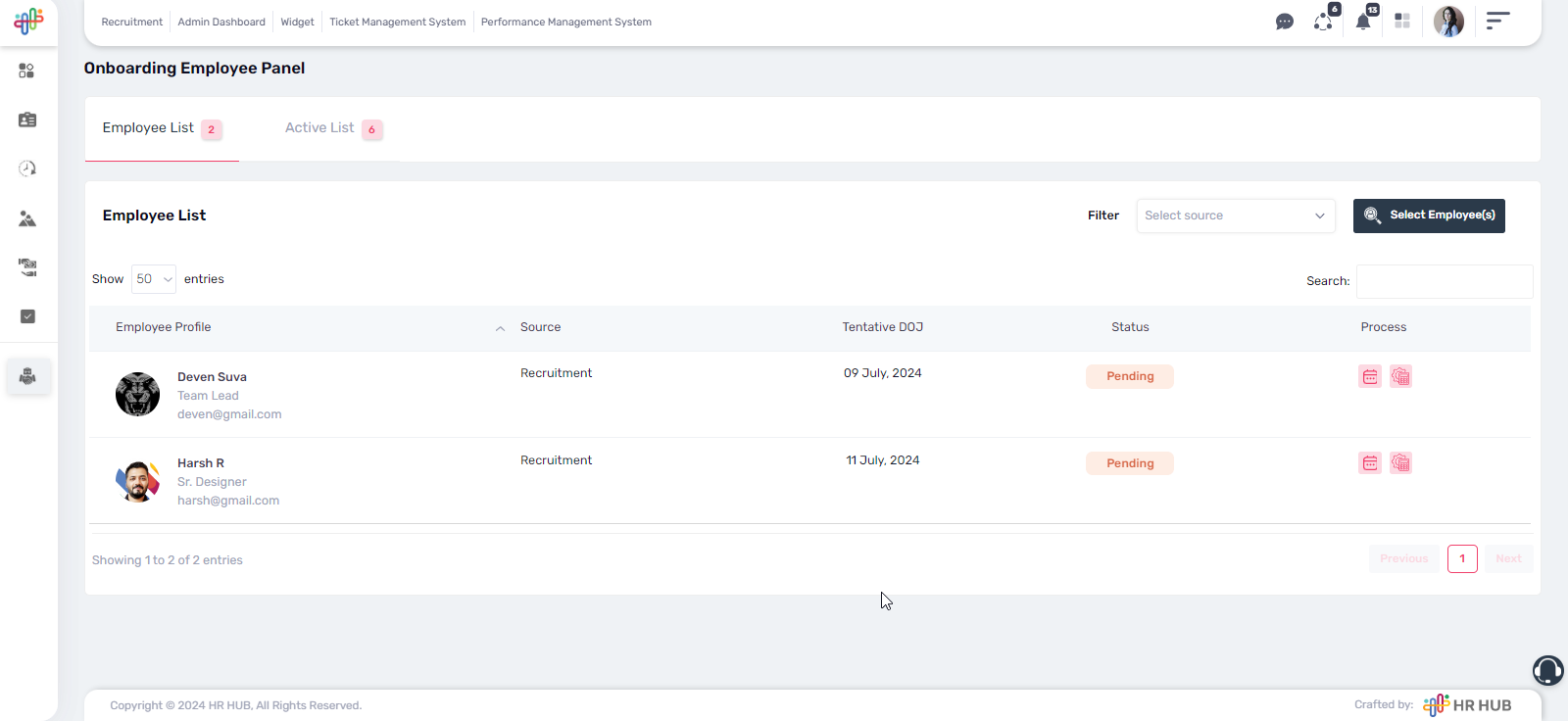This screenshot has height=721, width=1568.
Task: Click the Select Employee(s) button
Action: 1429,216
